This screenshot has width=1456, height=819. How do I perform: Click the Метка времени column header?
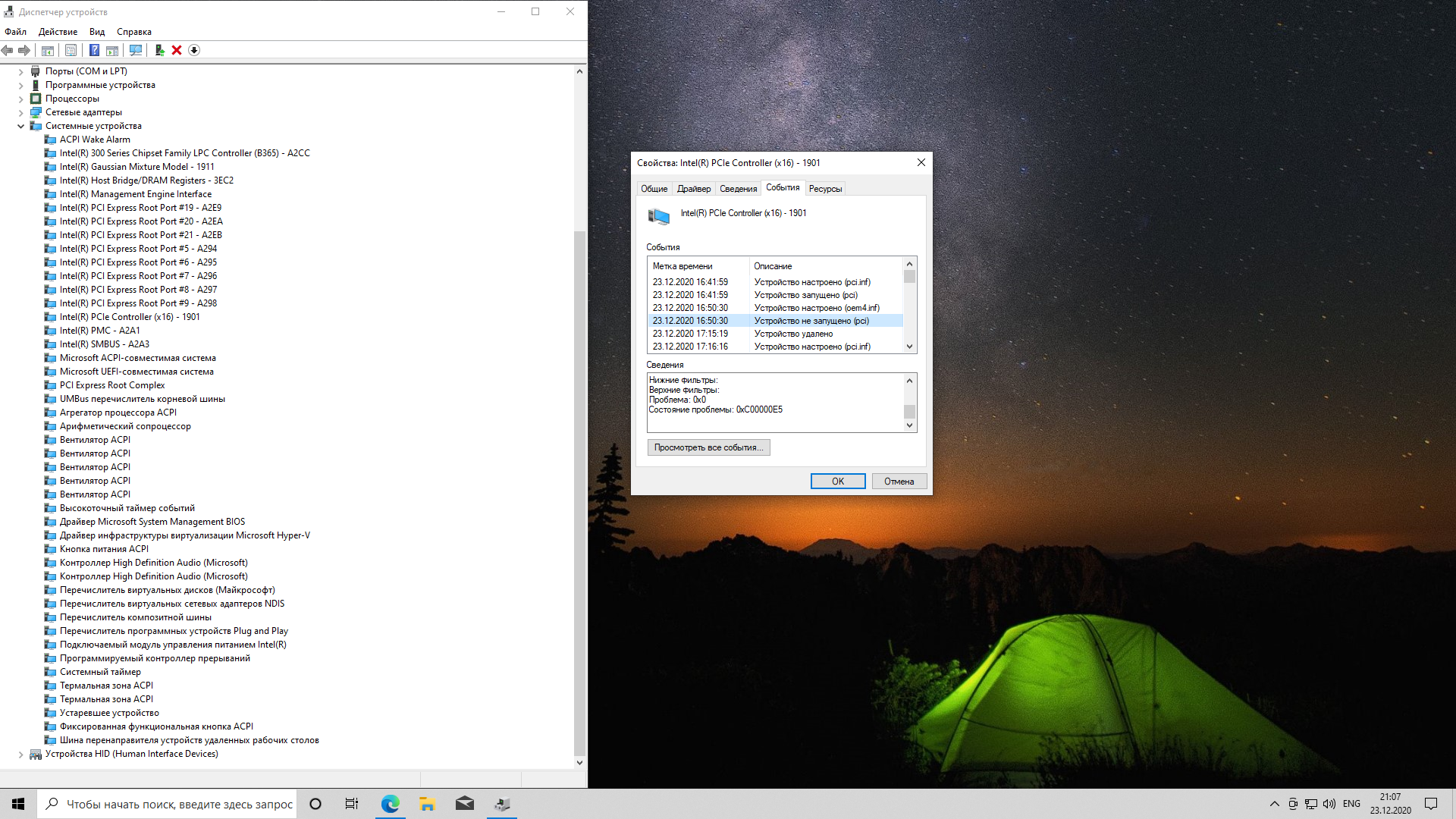[x=698, y=266]
